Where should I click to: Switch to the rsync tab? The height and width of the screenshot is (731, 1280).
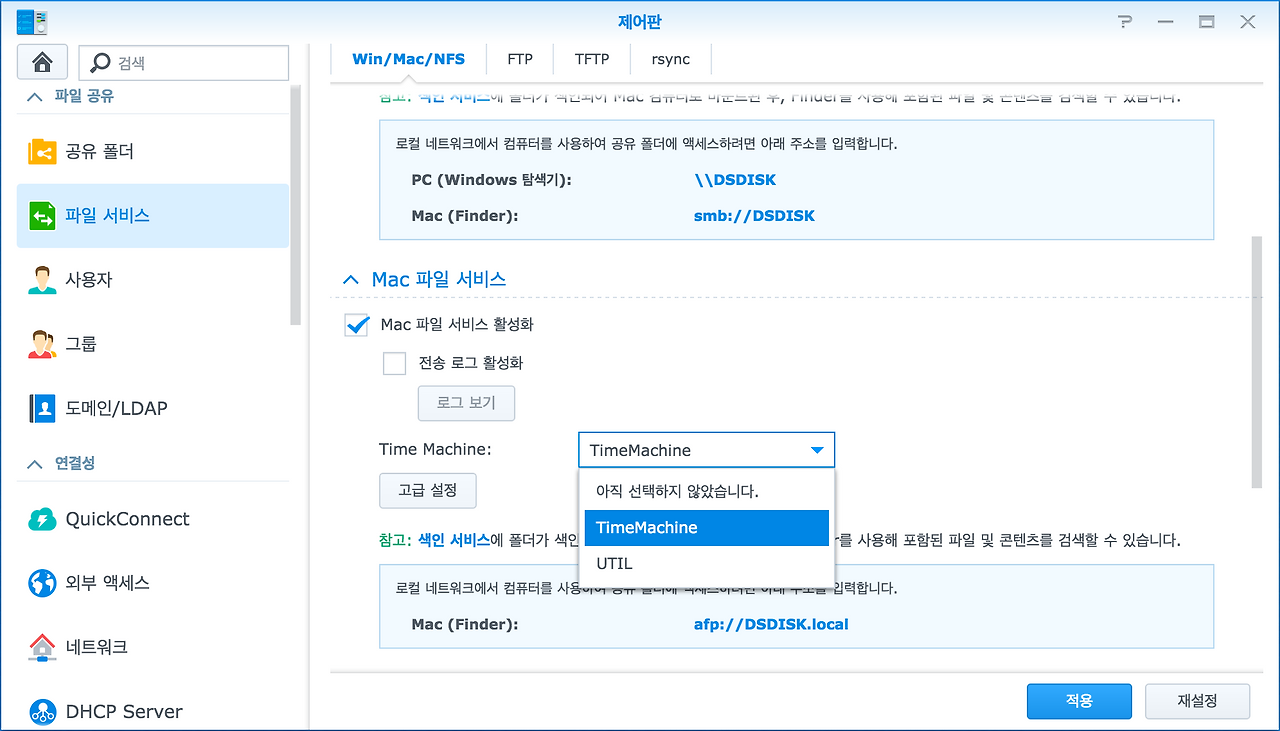click(670, 59)
